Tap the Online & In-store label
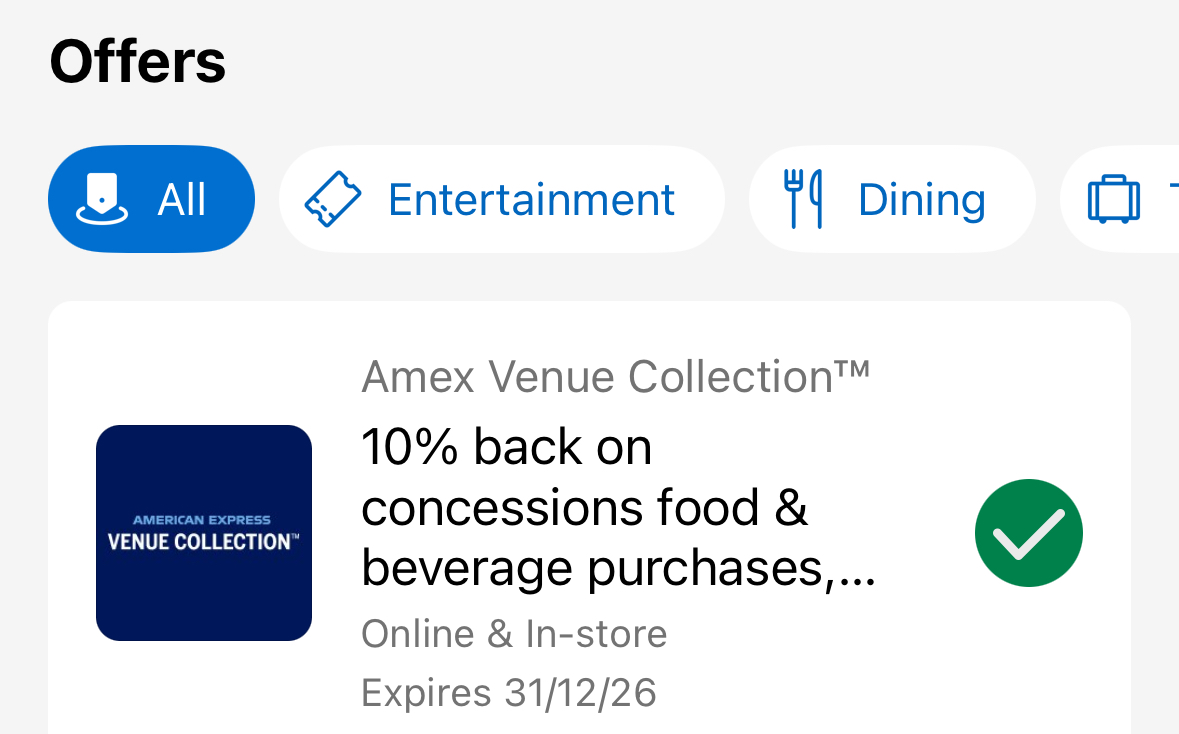The width and height of the screenshot is (1179, 734). click(x=514, y=634)
